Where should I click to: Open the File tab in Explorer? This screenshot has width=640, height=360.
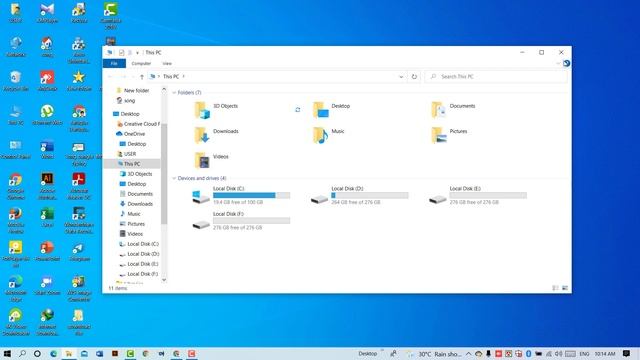114,63
